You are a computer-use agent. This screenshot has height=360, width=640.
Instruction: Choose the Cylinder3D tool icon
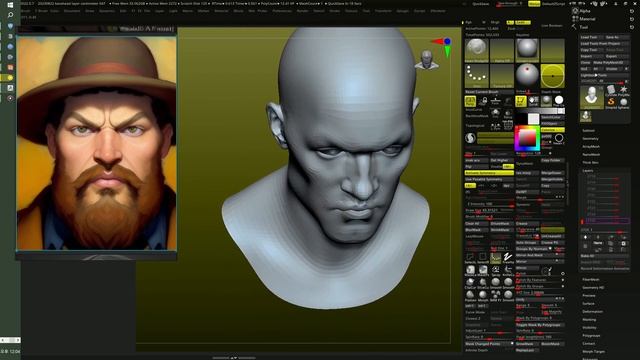click(611, 91)
